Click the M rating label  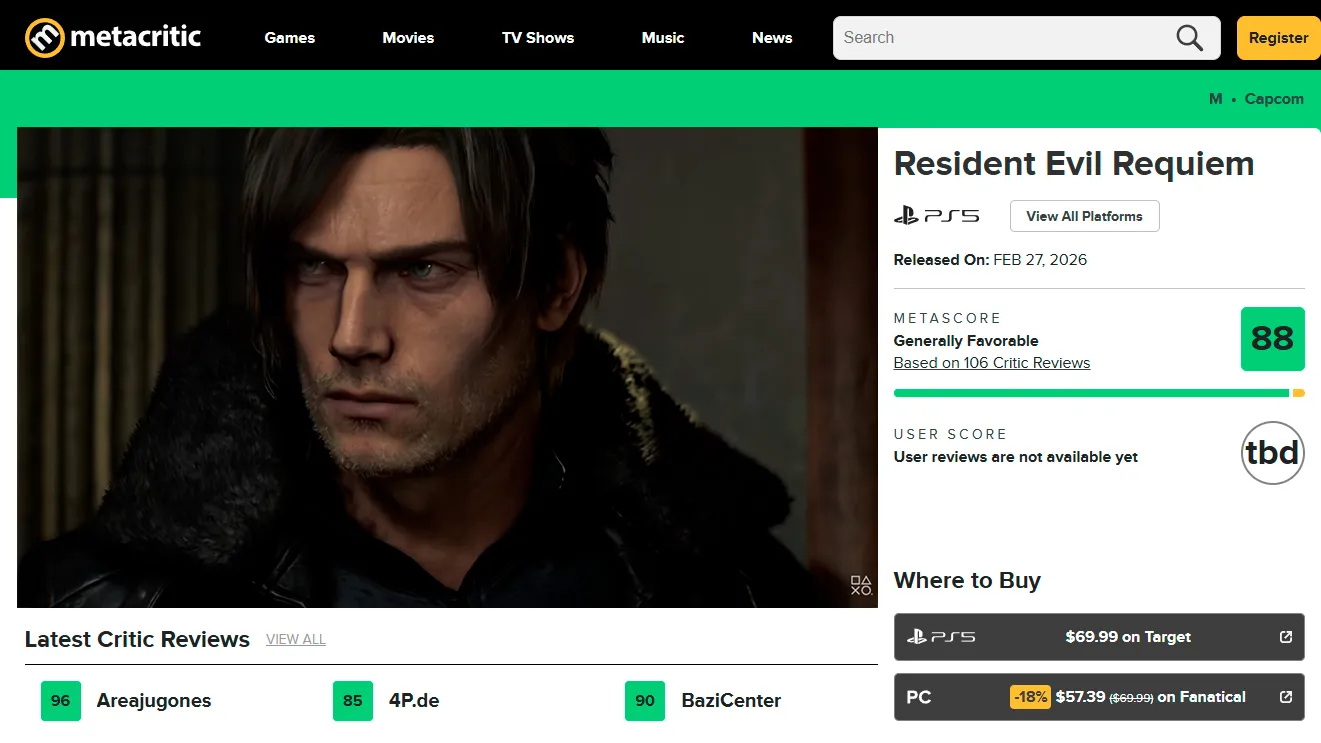tap(1215, 99)
